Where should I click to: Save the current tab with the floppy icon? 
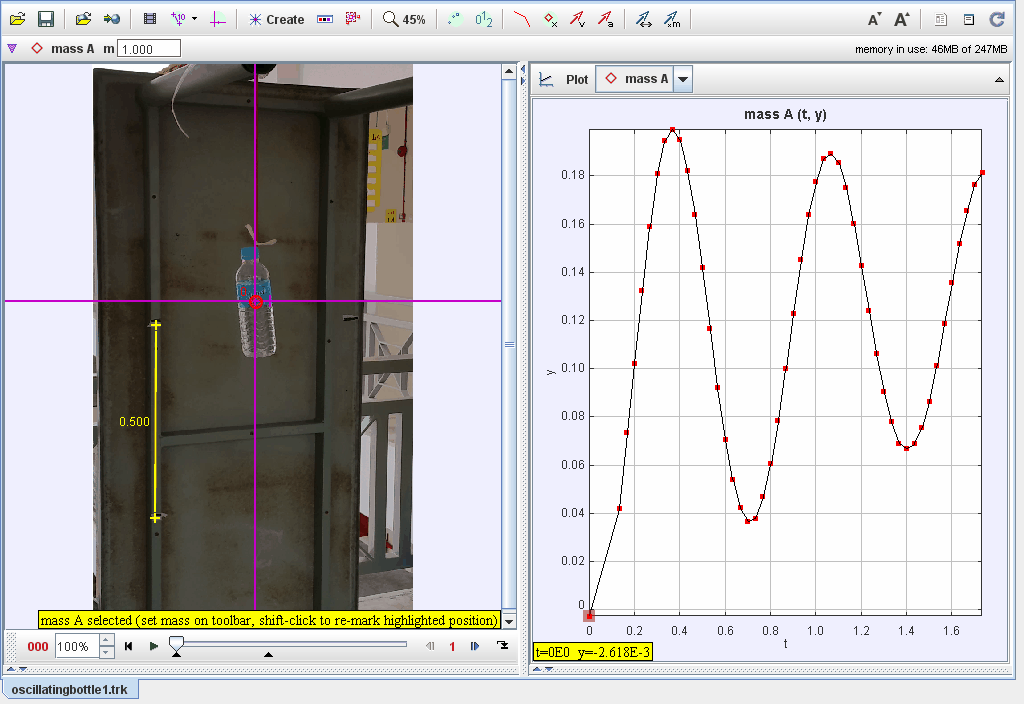pyautogui.click(x=46, y=19)
